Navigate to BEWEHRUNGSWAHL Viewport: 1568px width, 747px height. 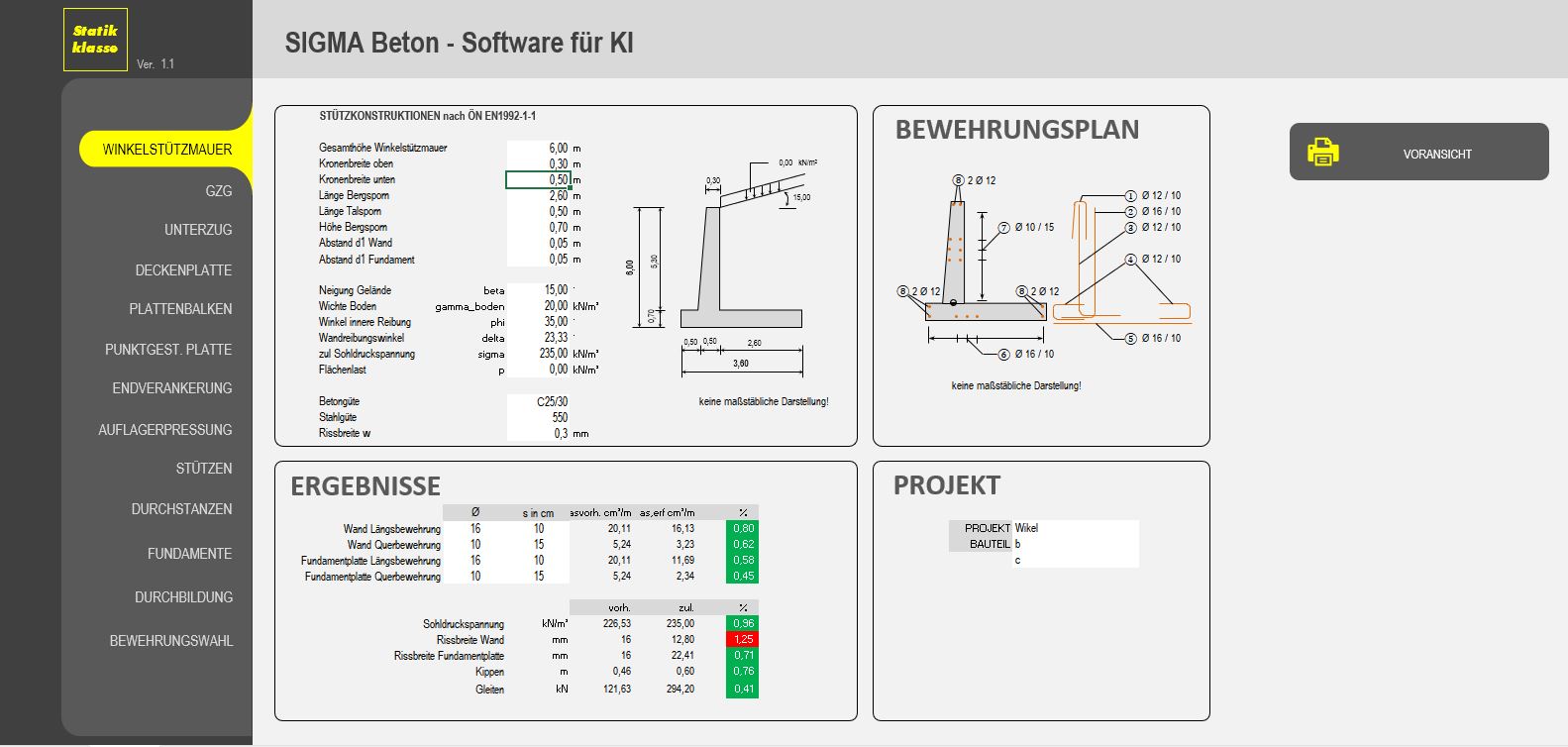click(171, 641)
